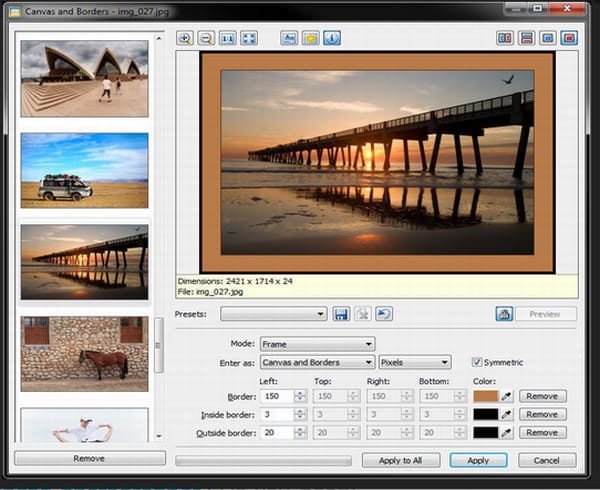Switch to side-by-side compare view
The image size is (600, 490).
click(505, 38)
